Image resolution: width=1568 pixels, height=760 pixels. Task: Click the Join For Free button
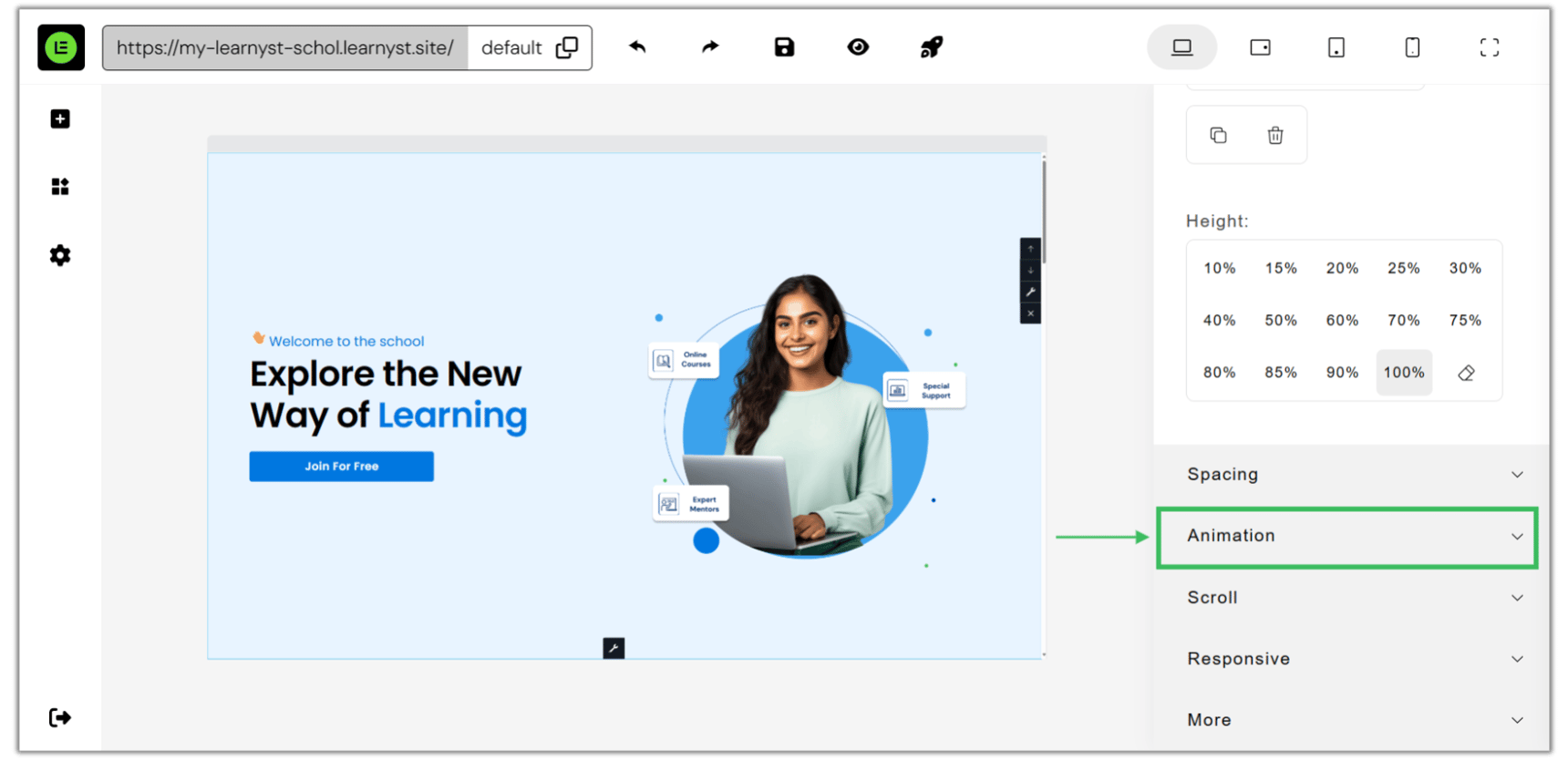click(x=342, y=467)
